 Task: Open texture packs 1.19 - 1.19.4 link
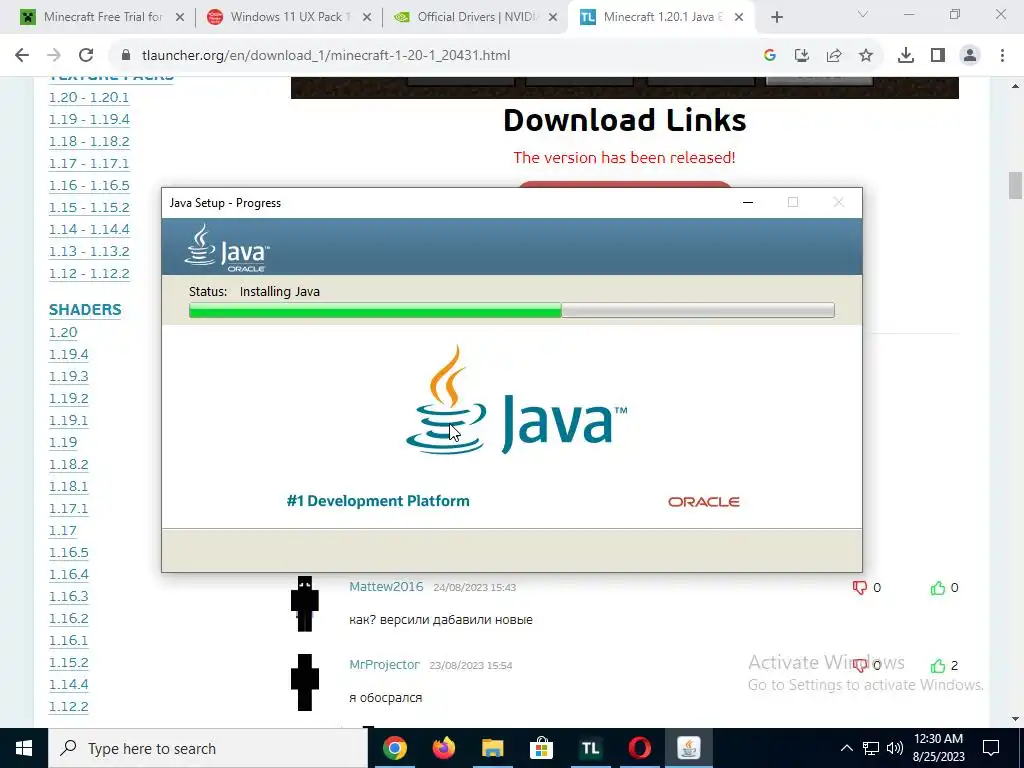(x=89, y=120)
